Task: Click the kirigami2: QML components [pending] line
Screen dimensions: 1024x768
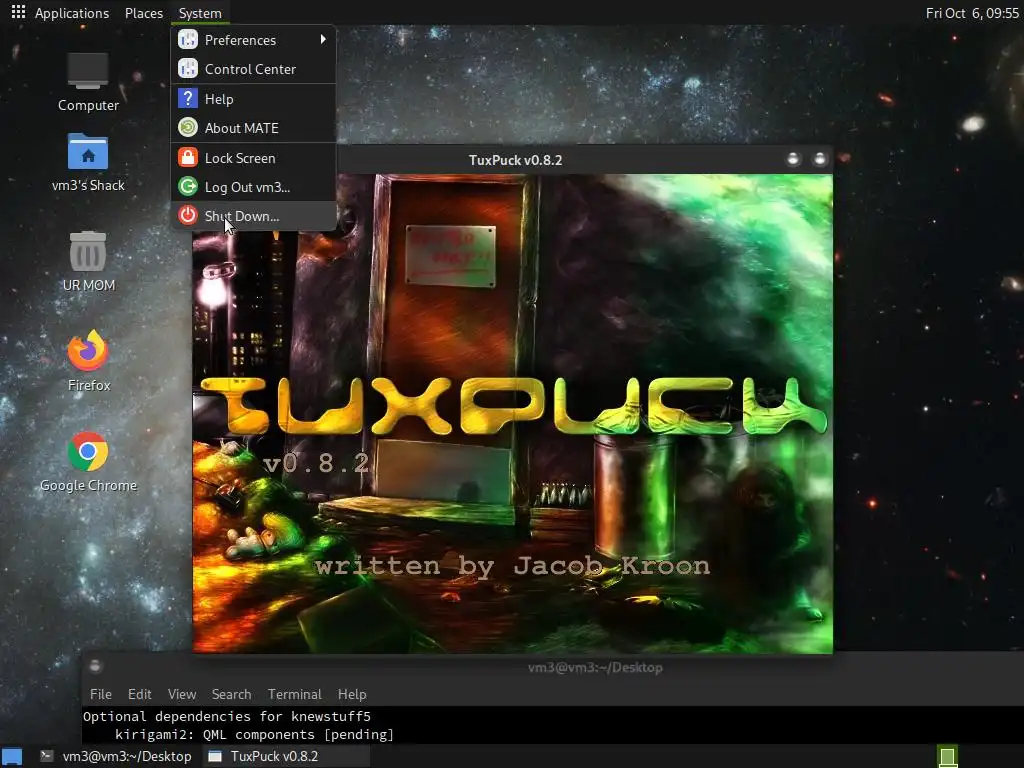Action: [x=254, y=734]
